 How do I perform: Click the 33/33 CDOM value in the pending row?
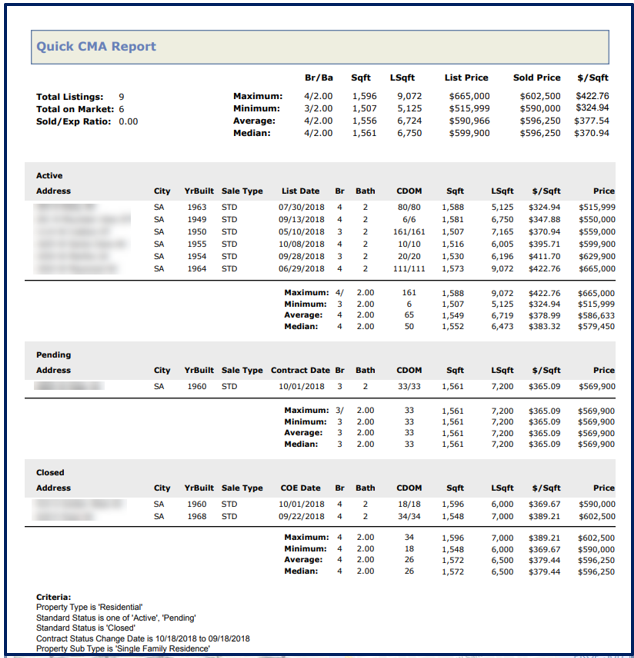[x=408, y=386]
